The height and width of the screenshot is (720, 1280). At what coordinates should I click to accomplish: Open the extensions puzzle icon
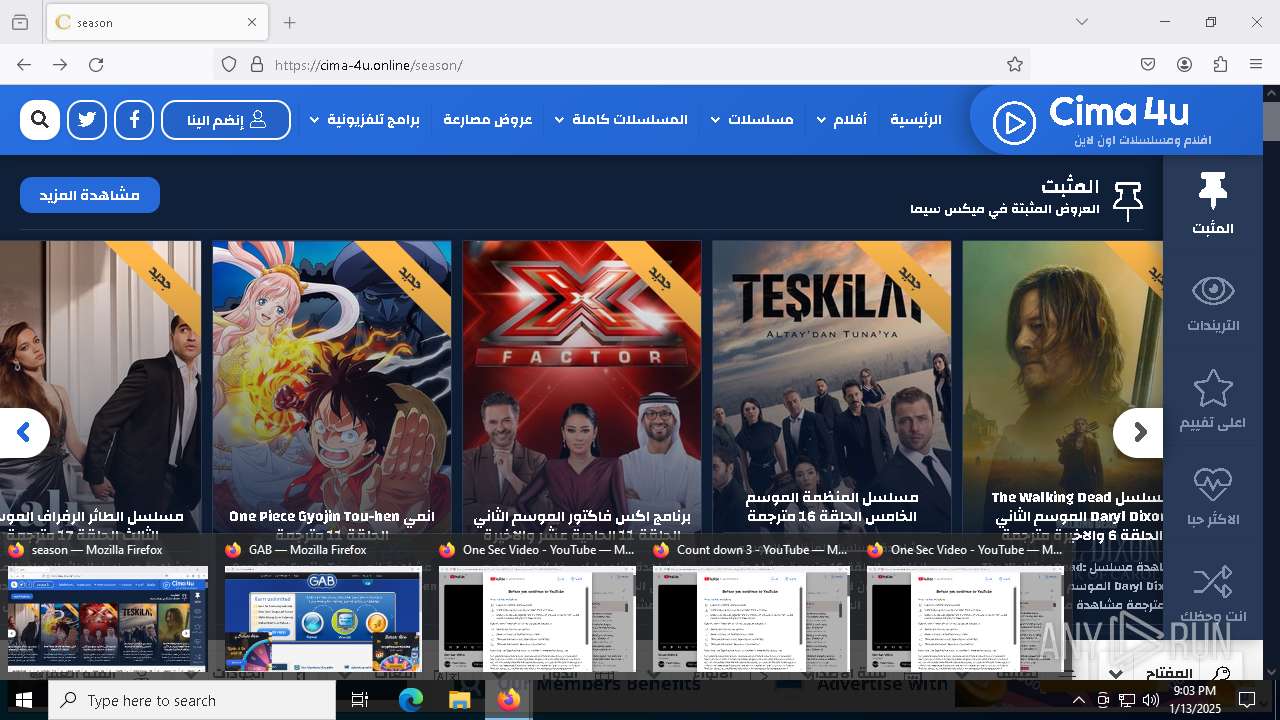[x=1220, y=64]
